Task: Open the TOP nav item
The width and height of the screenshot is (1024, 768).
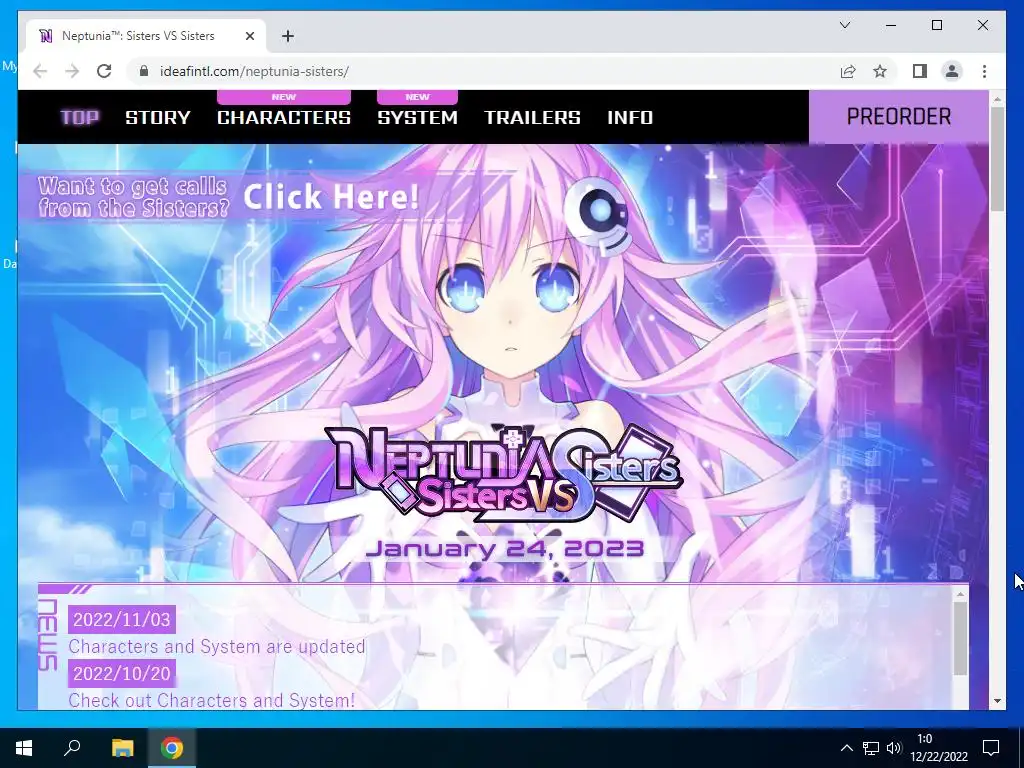Action: pyautogui.click(x=80, y=118)
